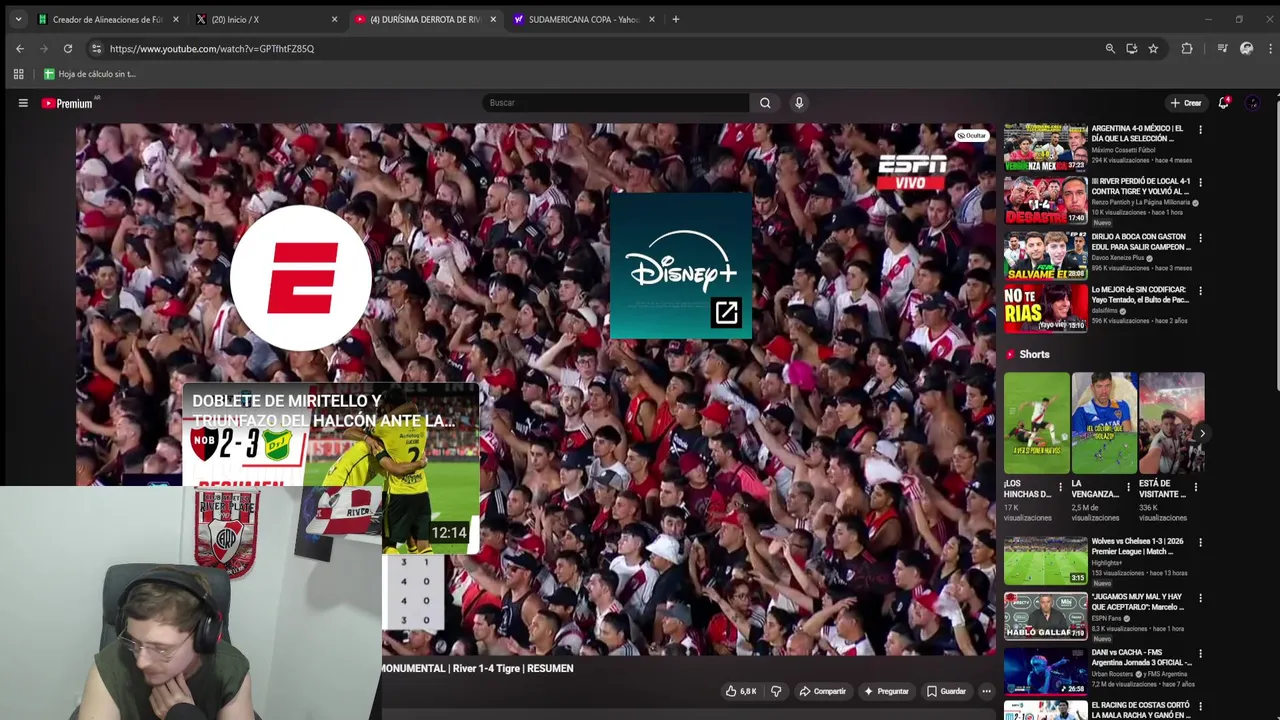Open options for JUGAMOS MUY MAL video

(1200, 598)
